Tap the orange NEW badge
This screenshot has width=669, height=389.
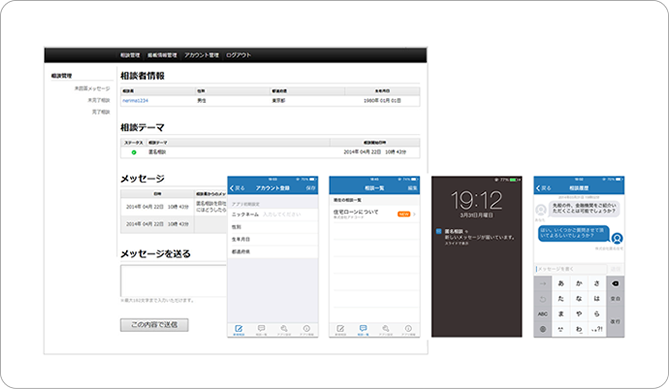point(404,214)
